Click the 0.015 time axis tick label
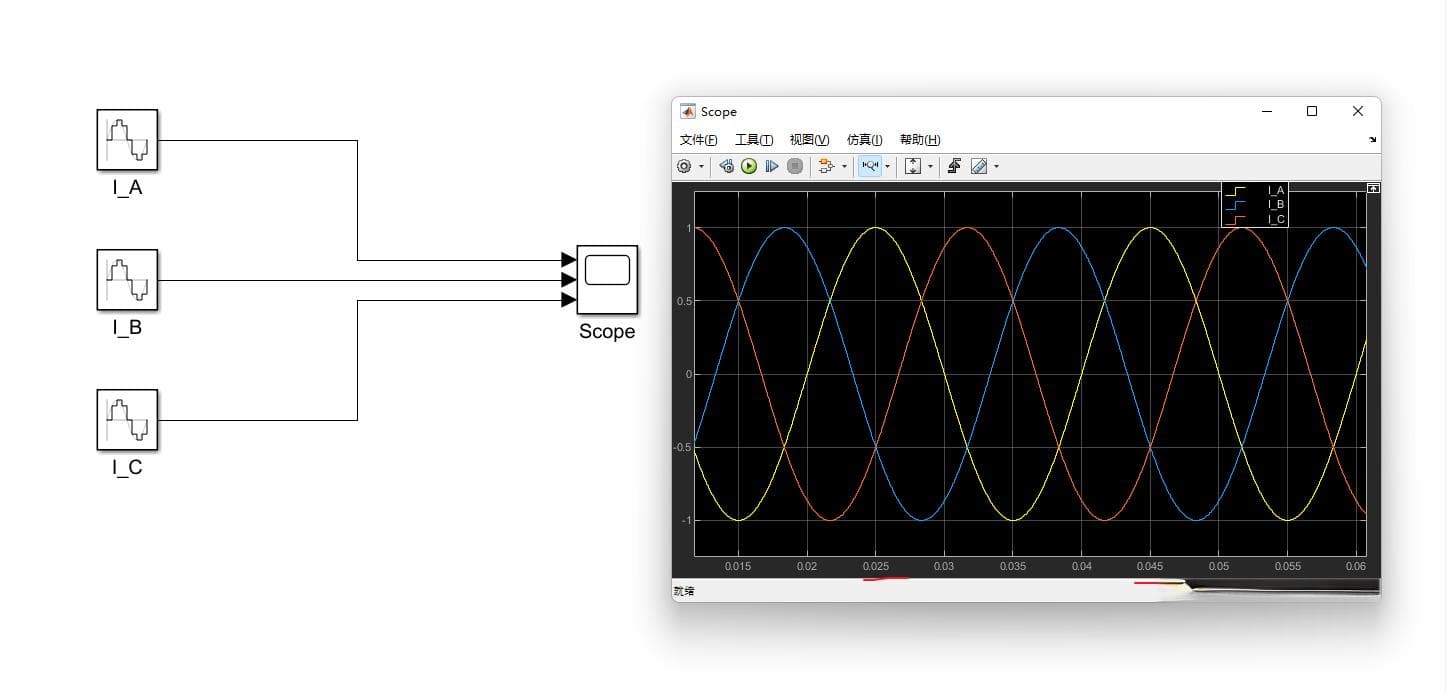Viewport: 1446px width, 692px height. pyautogui.click(x=738, y=566)
